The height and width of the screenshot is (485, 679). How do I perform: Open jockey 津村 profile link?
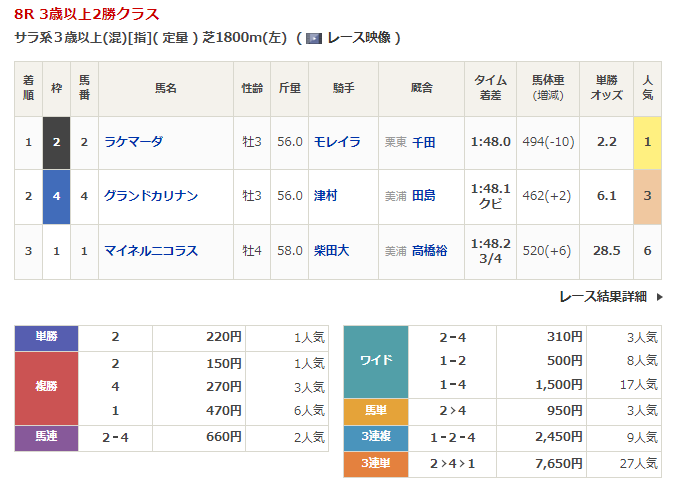[x=325, y=196]
